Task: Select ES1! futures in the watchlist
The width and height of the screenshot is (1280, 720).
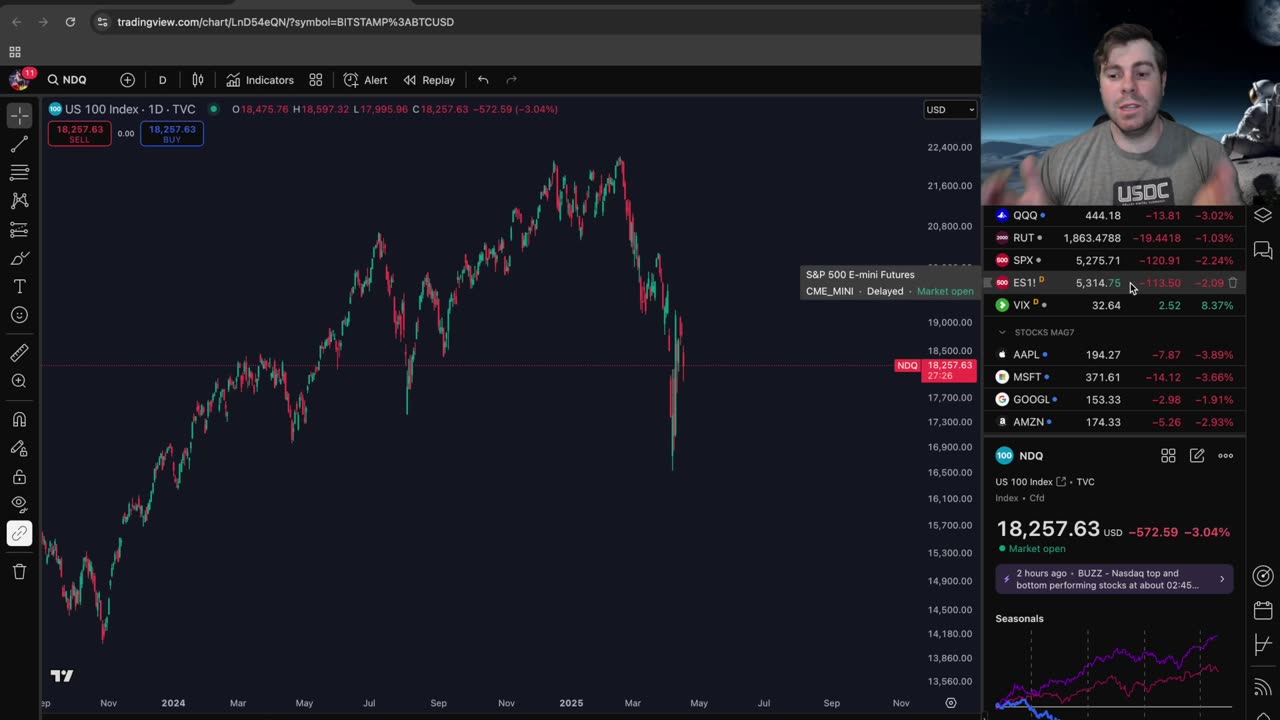Action: coord(1115,283)
